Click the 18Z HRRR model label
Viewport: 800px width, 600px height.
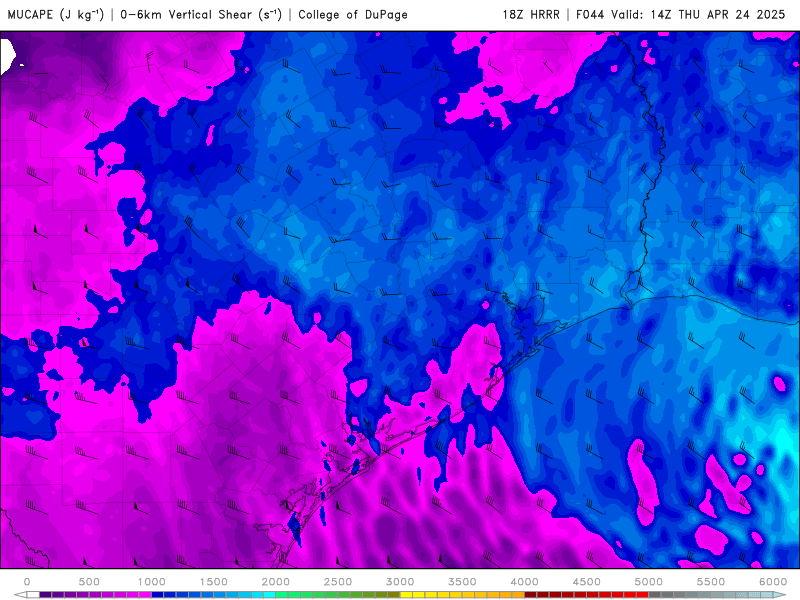pyautogui.click(x=531, y=14)
